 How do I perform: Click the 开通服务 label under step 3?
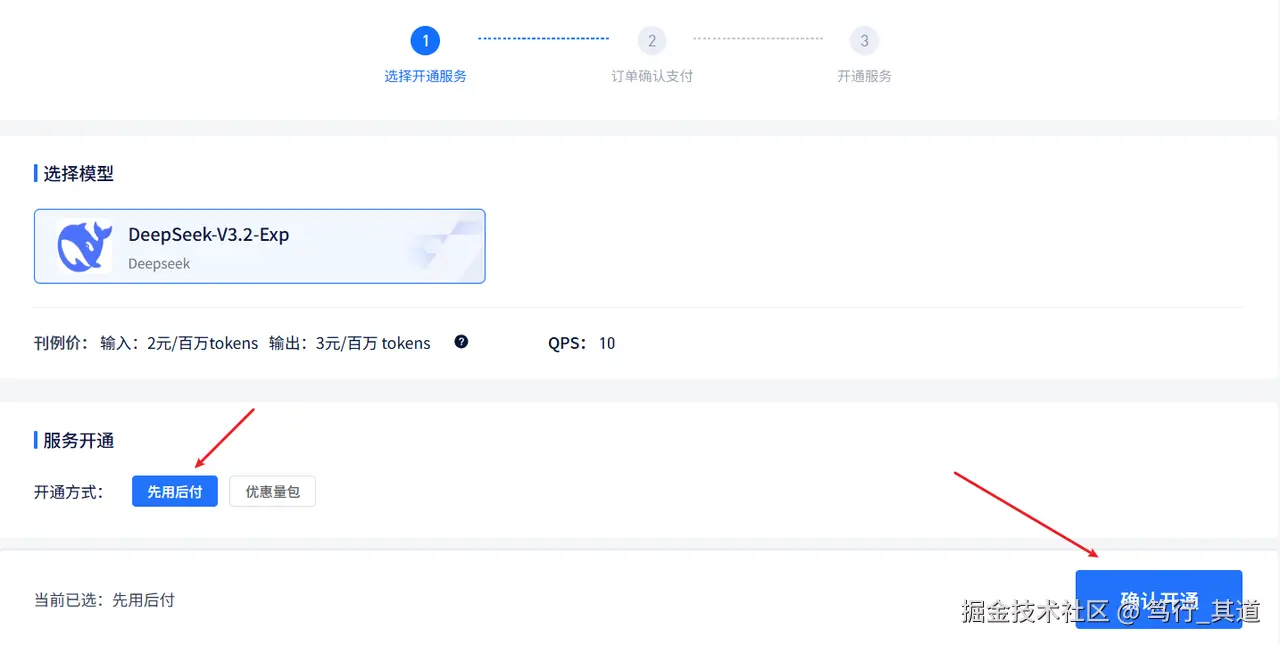coord(864,76)
